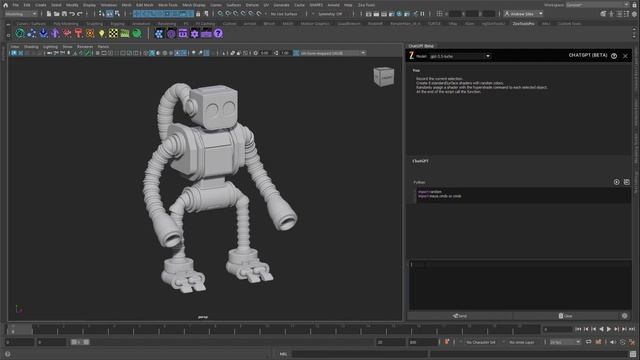Open the File menu
The width and height of the screenshot is (640, 360).
[16, 5]
